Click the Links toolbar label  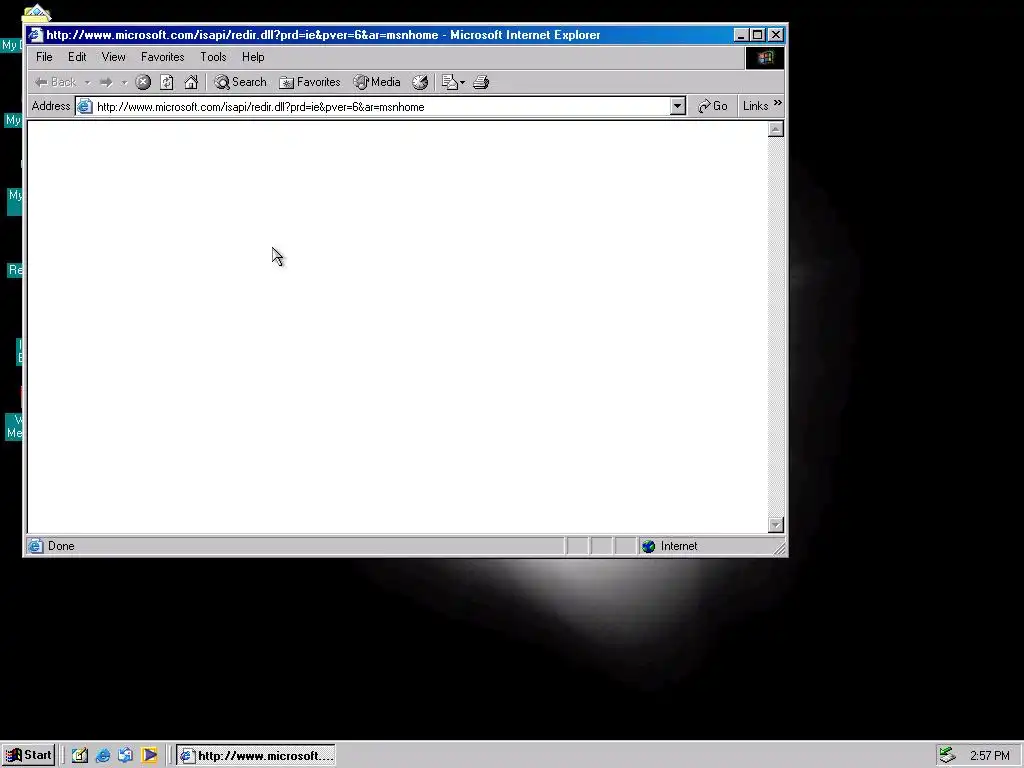pos(756,106)
